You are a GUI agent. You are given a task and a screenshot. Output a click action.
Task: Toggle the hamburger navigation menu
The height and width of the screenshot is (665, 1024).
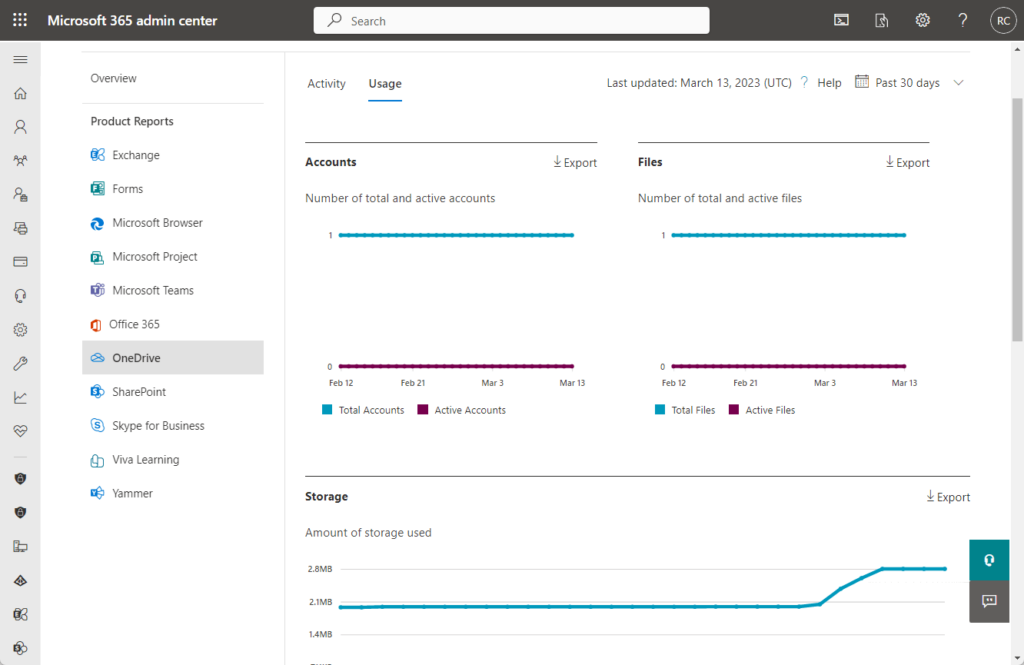pyautogui.click(x=20, y=59)
